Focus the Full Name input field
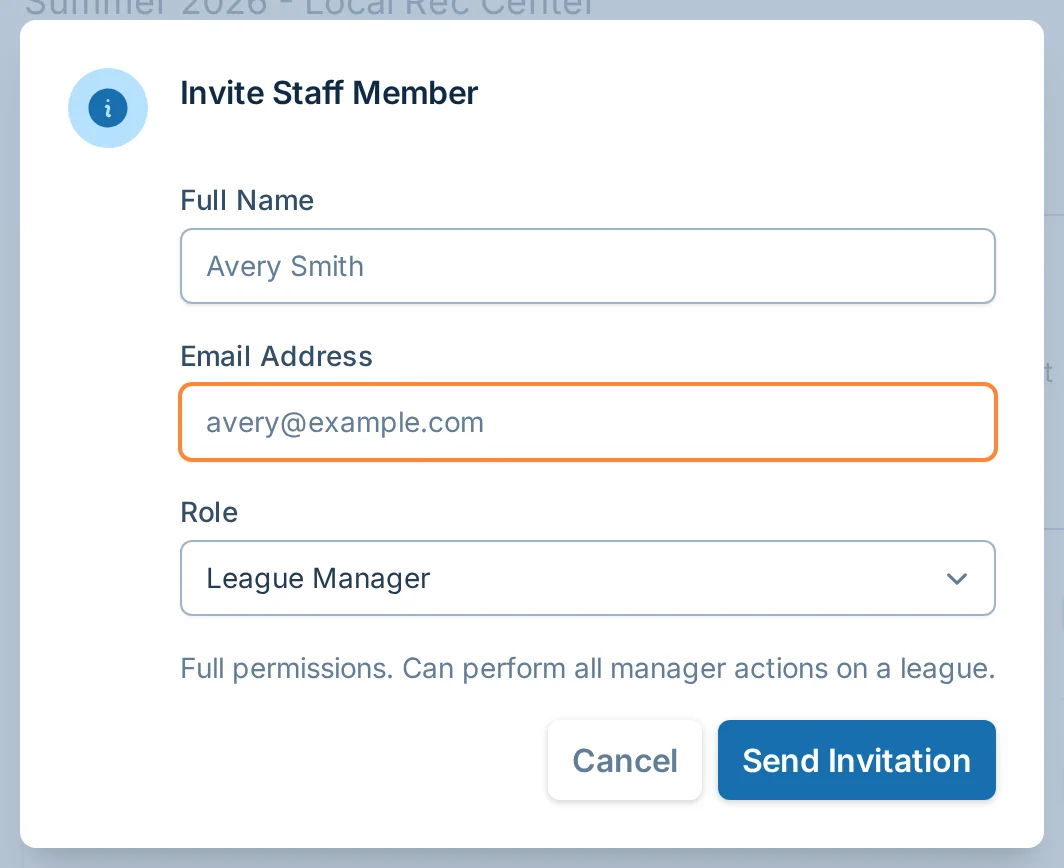The height and width of the screenshot is (868, 1064). (x=588, y=266)
